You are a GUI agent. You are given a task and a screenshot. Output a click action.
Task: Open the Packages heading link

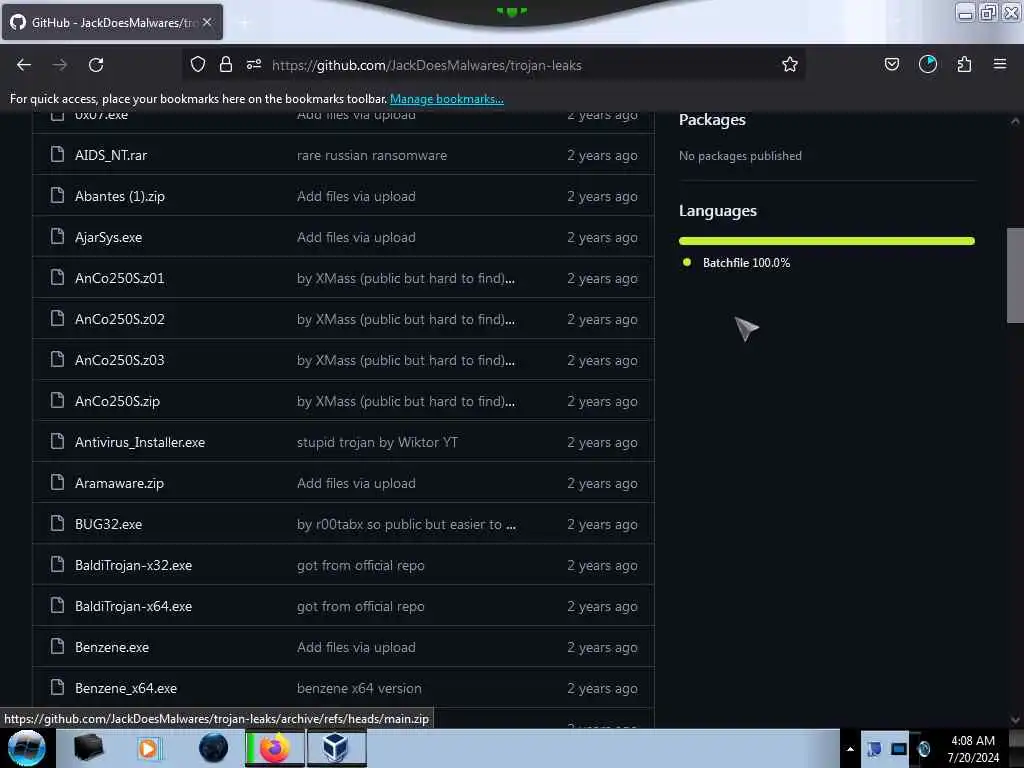712,120
